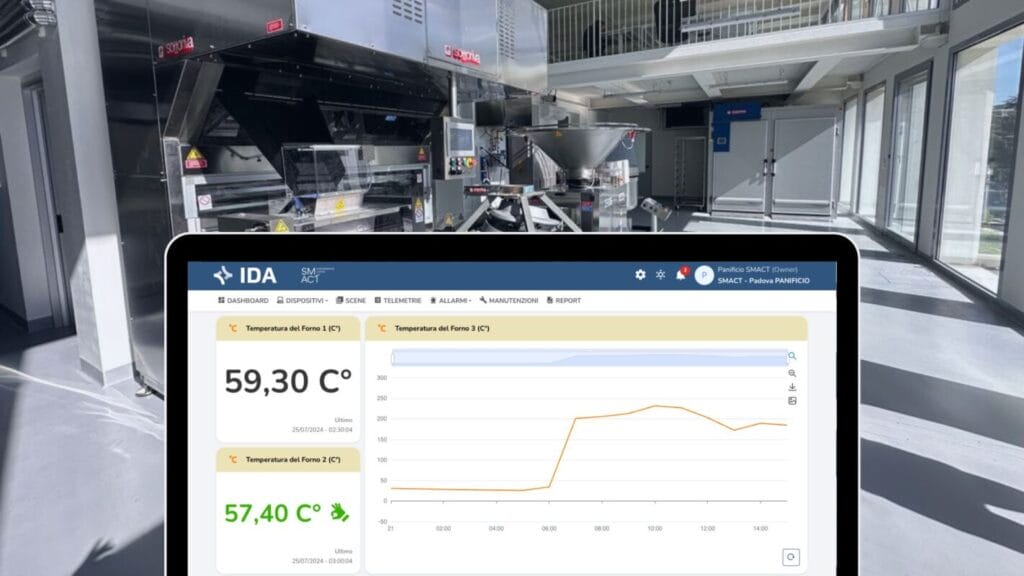Click the SMACT logo in header

316,275
